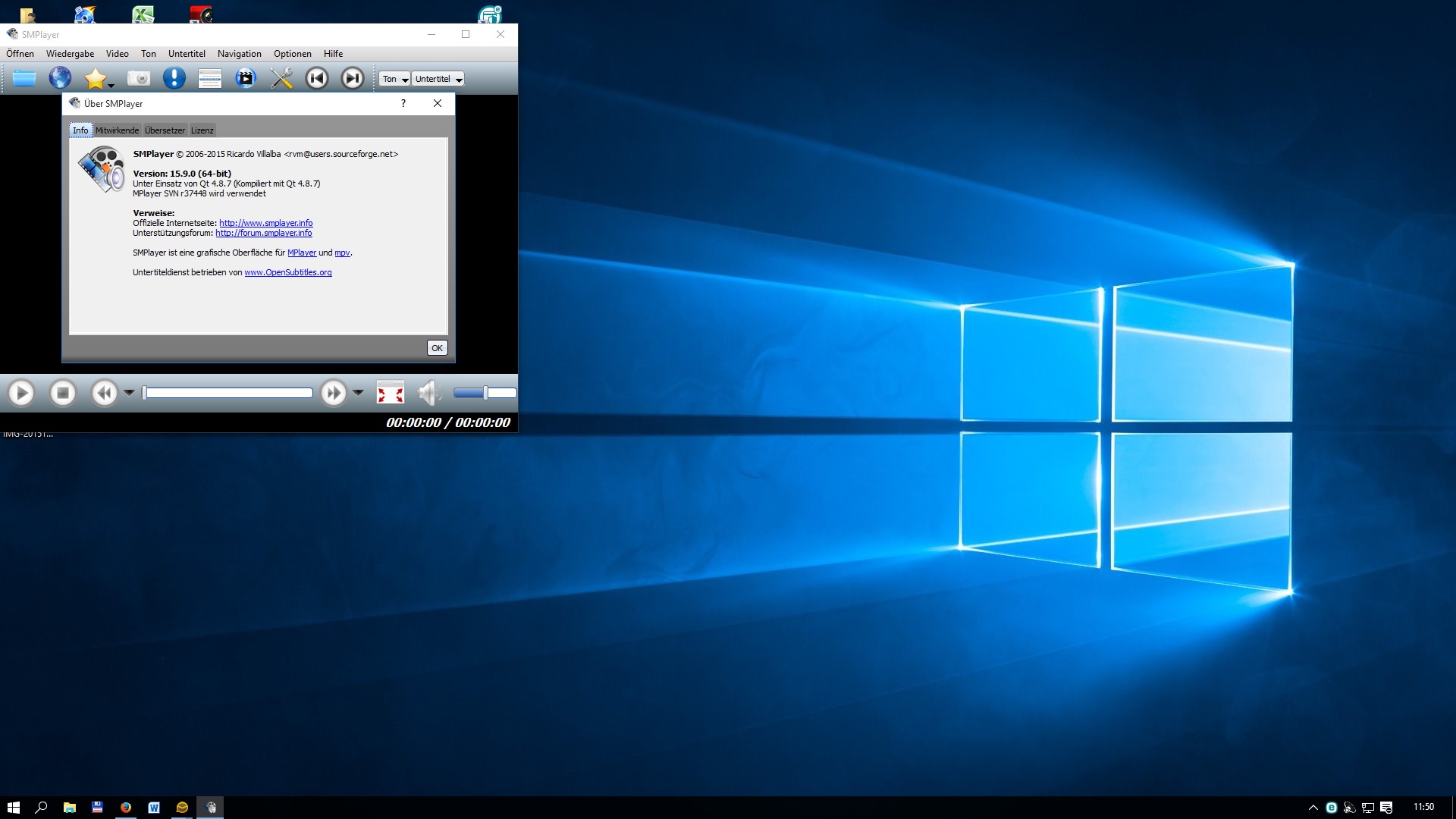Image resolution: width=1456 pixels, height=819 pixels.
Task: Click the Play button in the control bar
Action: pos(21,393)
